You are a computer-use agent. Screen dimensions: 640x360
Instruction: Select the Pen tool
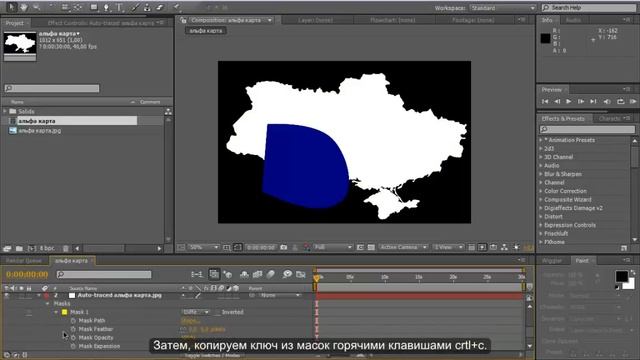(x=107, y=7)
